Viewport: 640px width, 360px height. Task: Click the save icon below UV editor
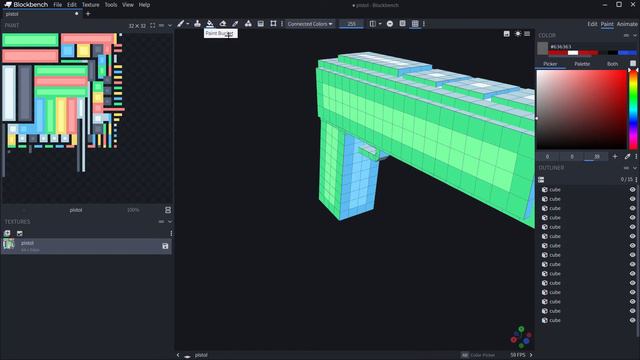click(x=168, y=210)
